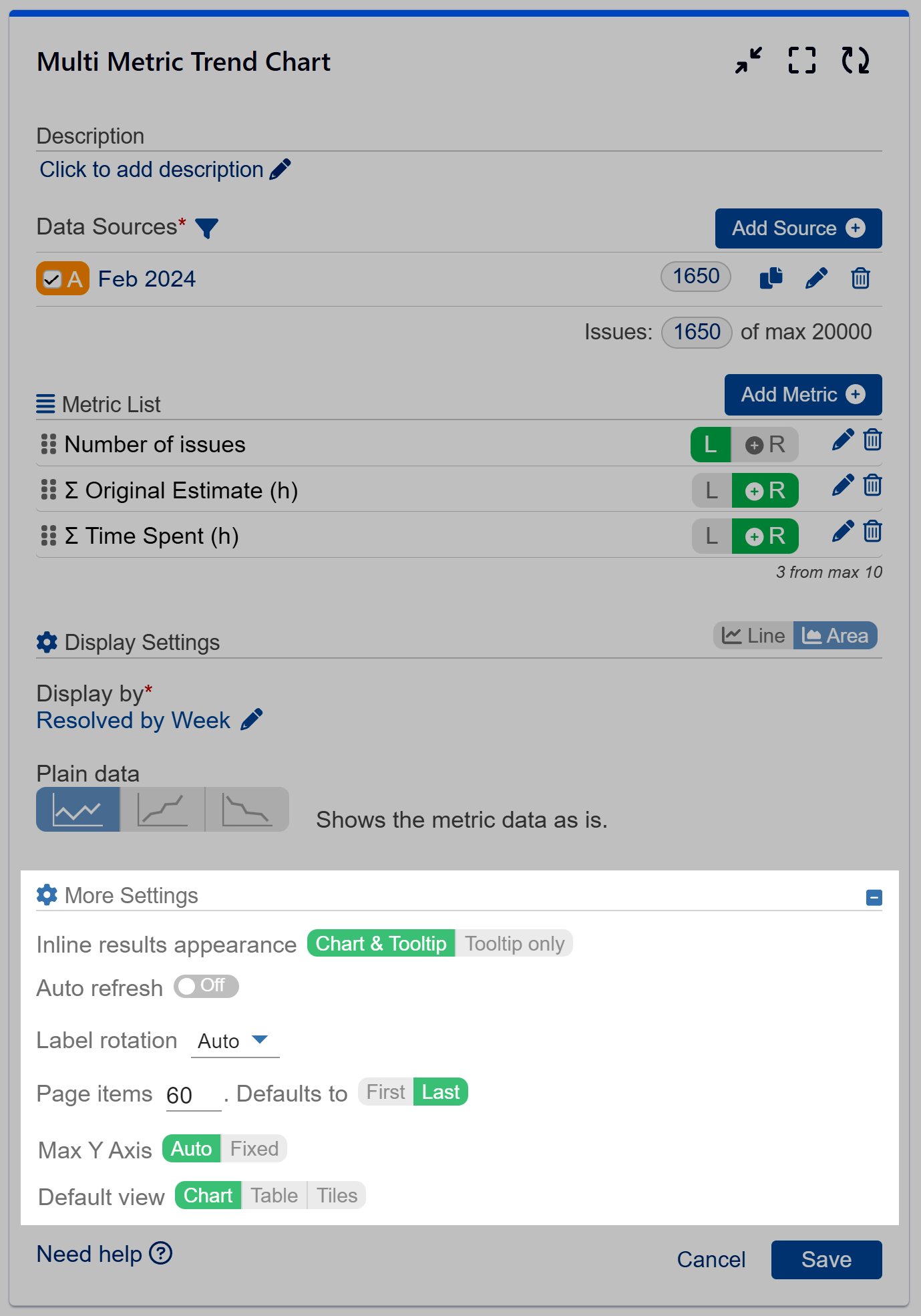Select the descending trend Plain data style
921x1316 pixels.
246,810
